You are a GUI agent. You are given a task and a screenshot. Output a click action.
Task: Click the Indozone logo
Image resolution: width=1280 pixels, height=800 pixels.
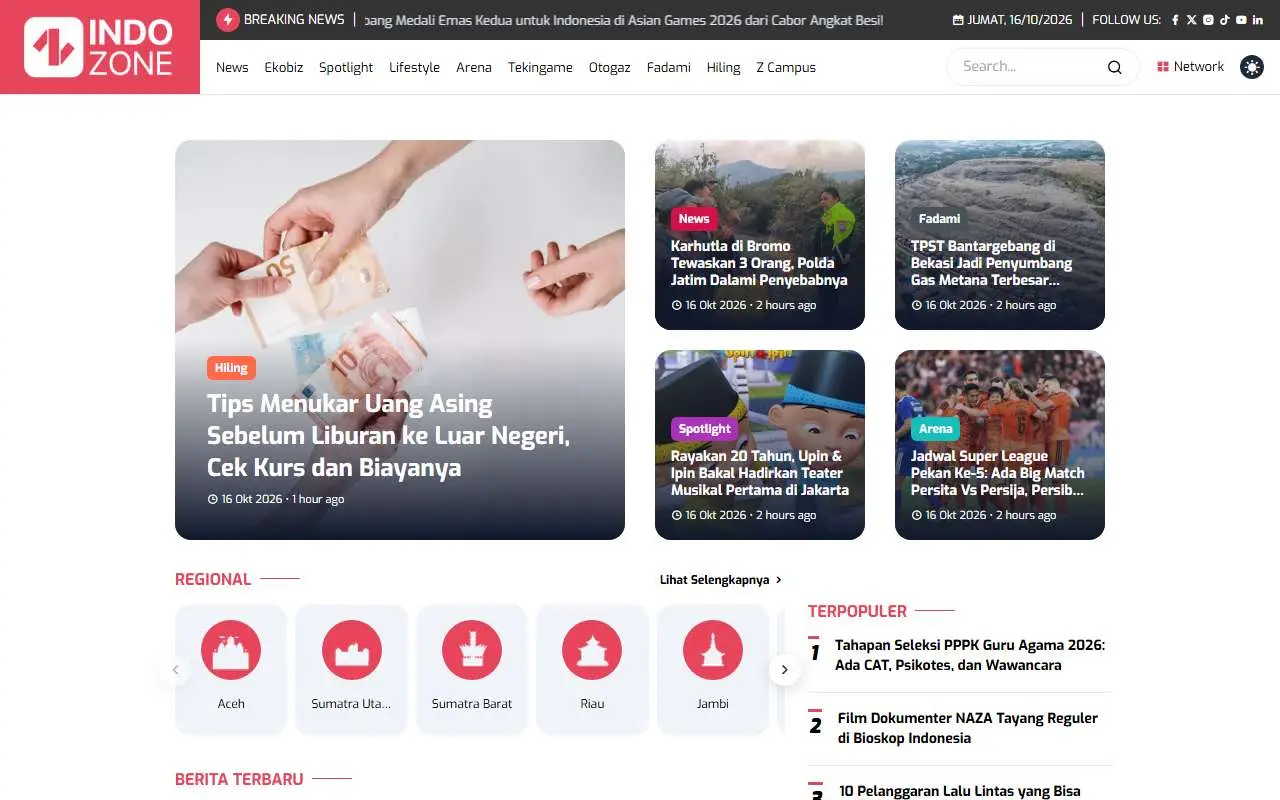click(x=100, y=47)
